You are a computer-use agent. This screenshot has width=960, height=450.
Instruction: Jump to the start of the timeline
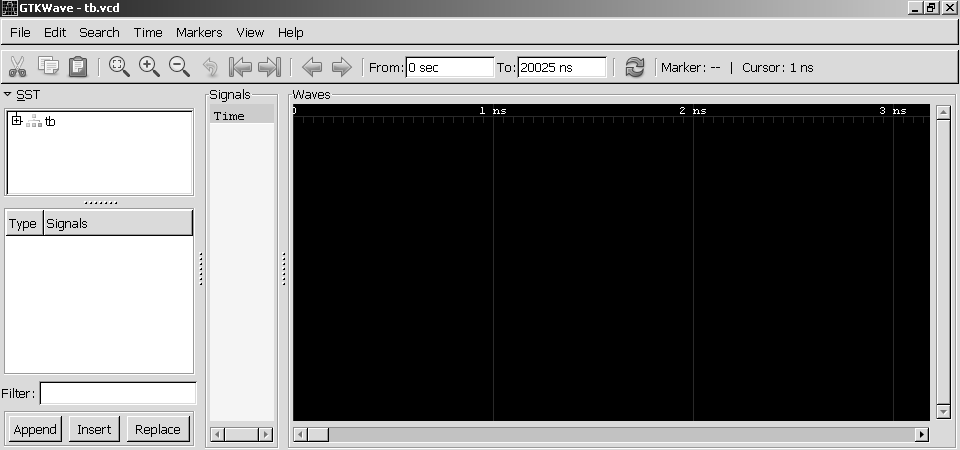[240, 67]
